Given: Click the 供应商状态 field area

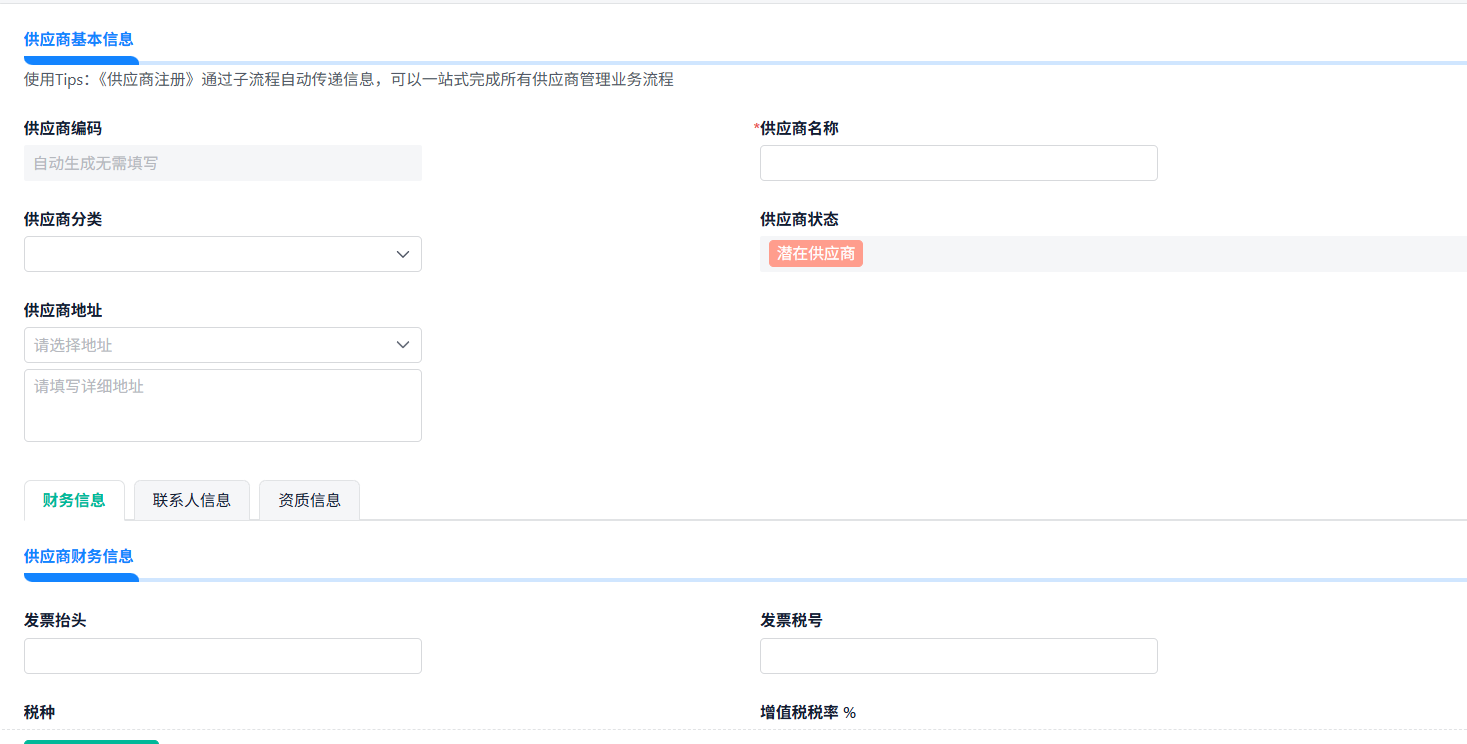Looking at the screenshot, I should pyautogui.click(x=1000, y=253).
